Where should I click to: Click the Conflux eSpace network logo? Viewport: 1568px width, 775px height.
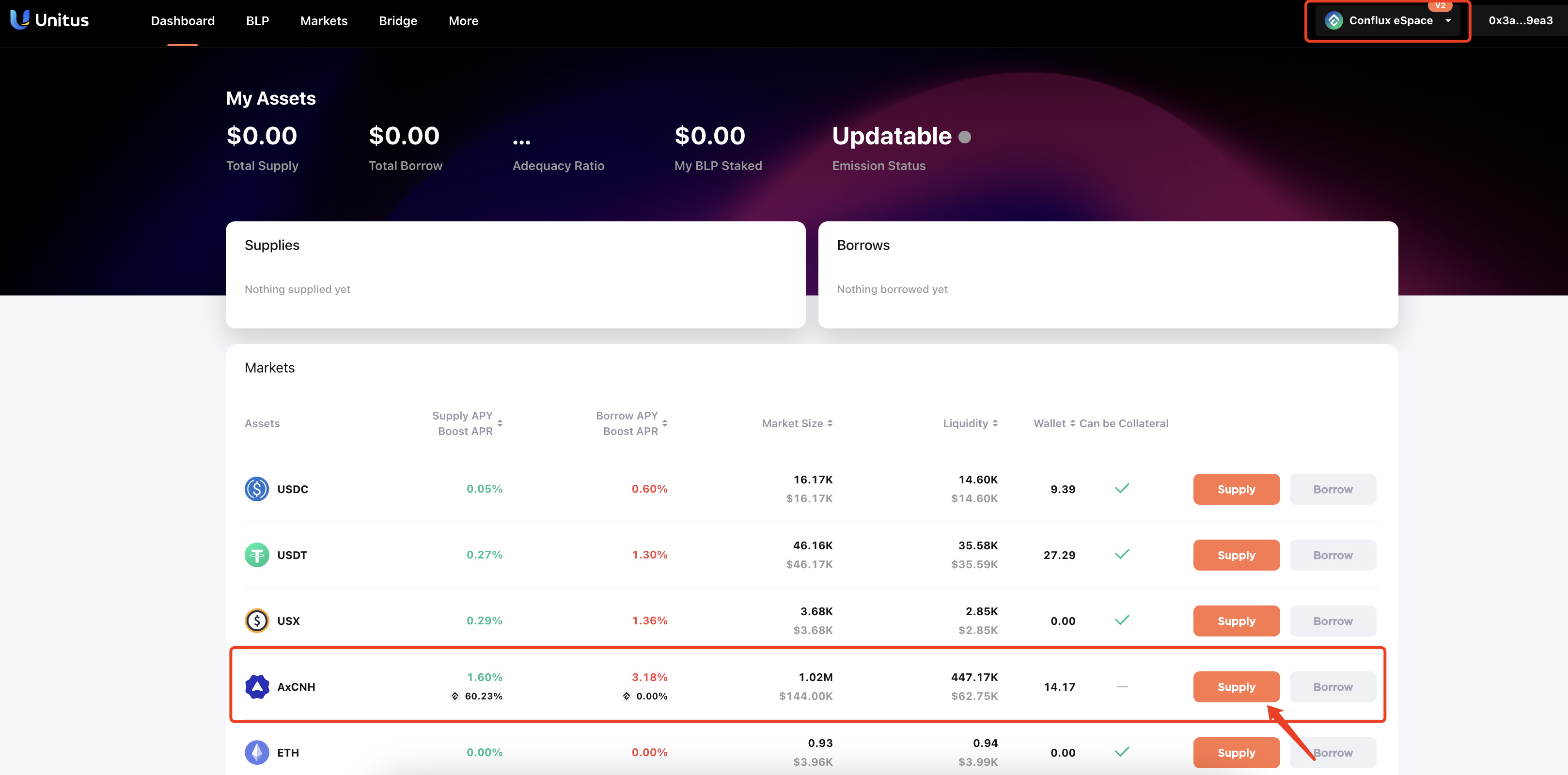point(1333,21)
